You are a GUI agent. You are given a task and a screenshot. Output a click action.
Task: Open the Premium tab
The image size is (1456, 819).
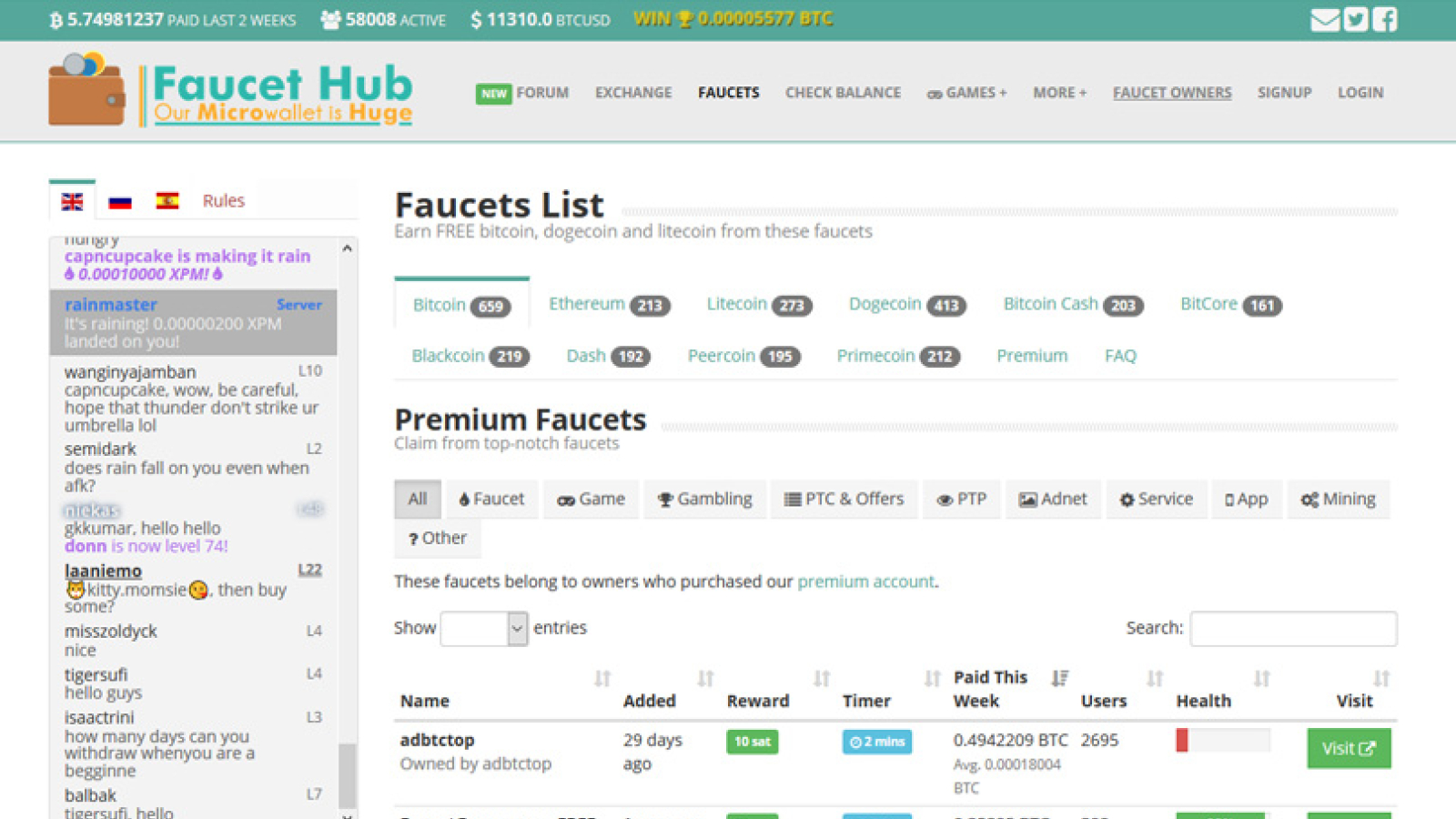point(1032,356)
